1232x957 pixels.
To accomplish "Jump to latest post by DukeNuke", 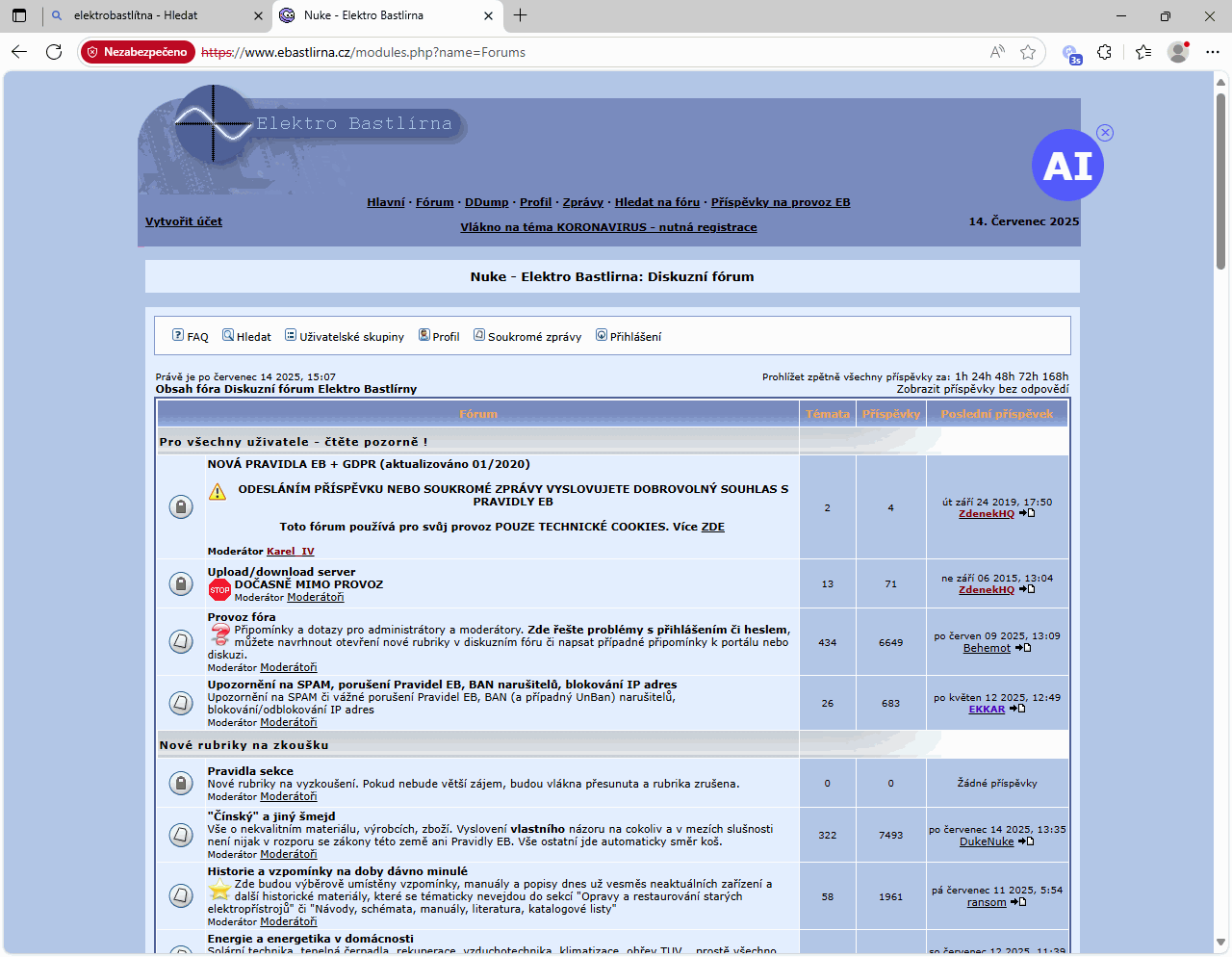I will (1026, 841).
